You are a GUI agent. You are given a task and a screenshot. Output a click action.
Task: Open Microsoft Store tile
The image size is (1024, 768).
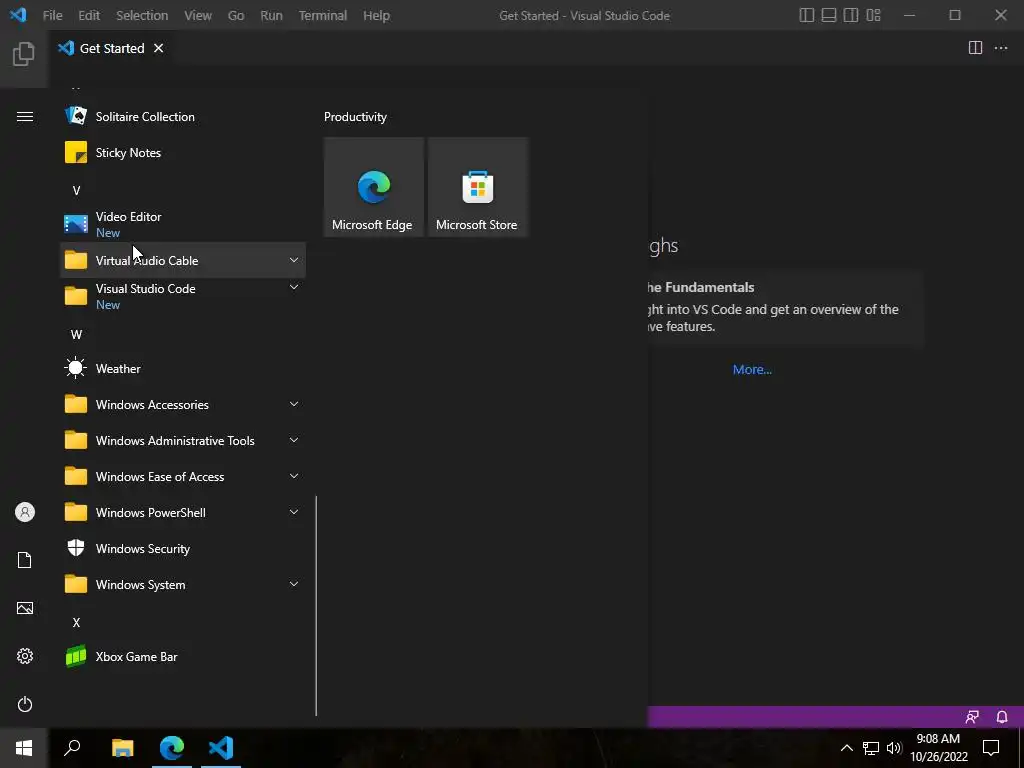(477, 187)
